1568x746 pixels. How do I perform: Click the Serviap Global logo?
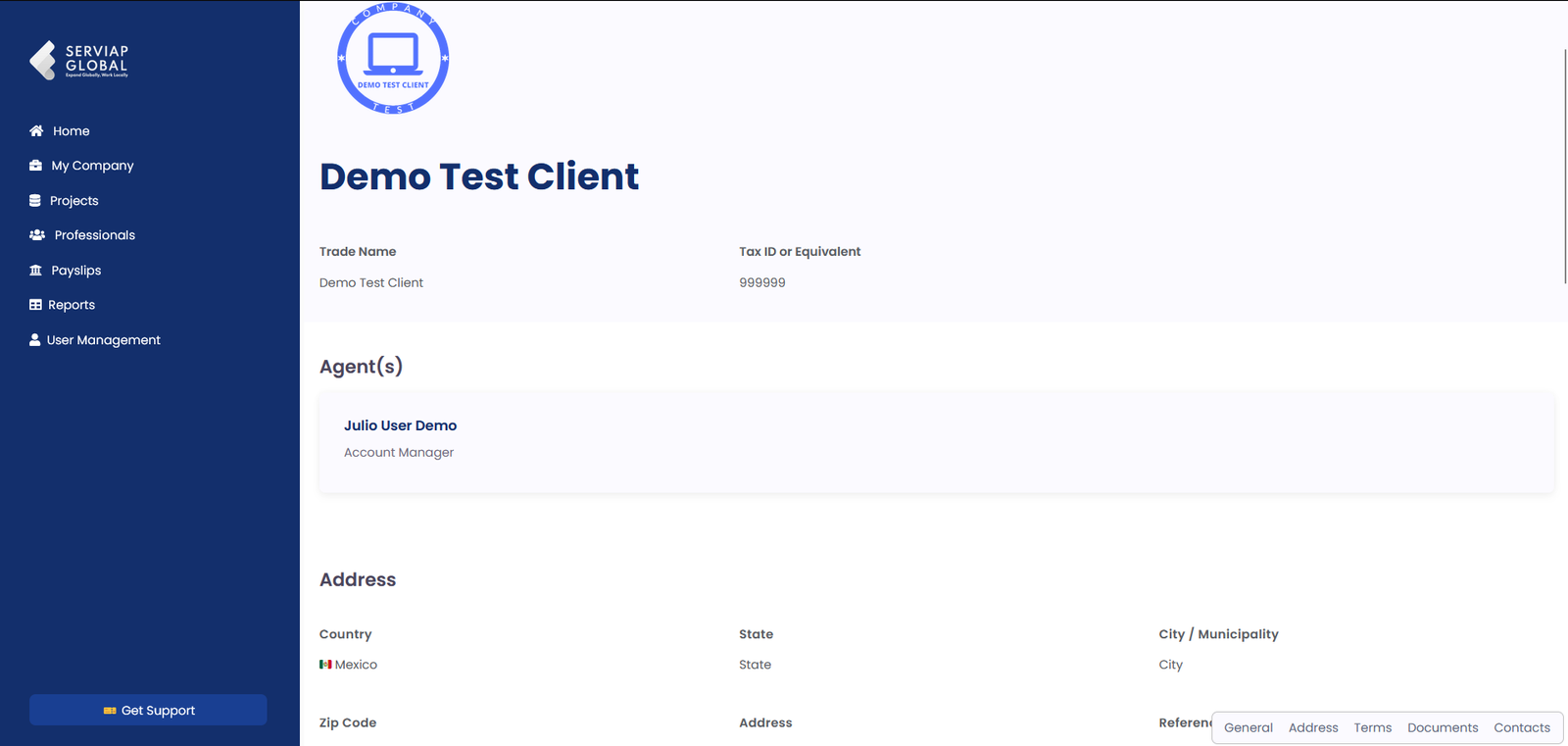pyautogui.click(x=79, y=60)
